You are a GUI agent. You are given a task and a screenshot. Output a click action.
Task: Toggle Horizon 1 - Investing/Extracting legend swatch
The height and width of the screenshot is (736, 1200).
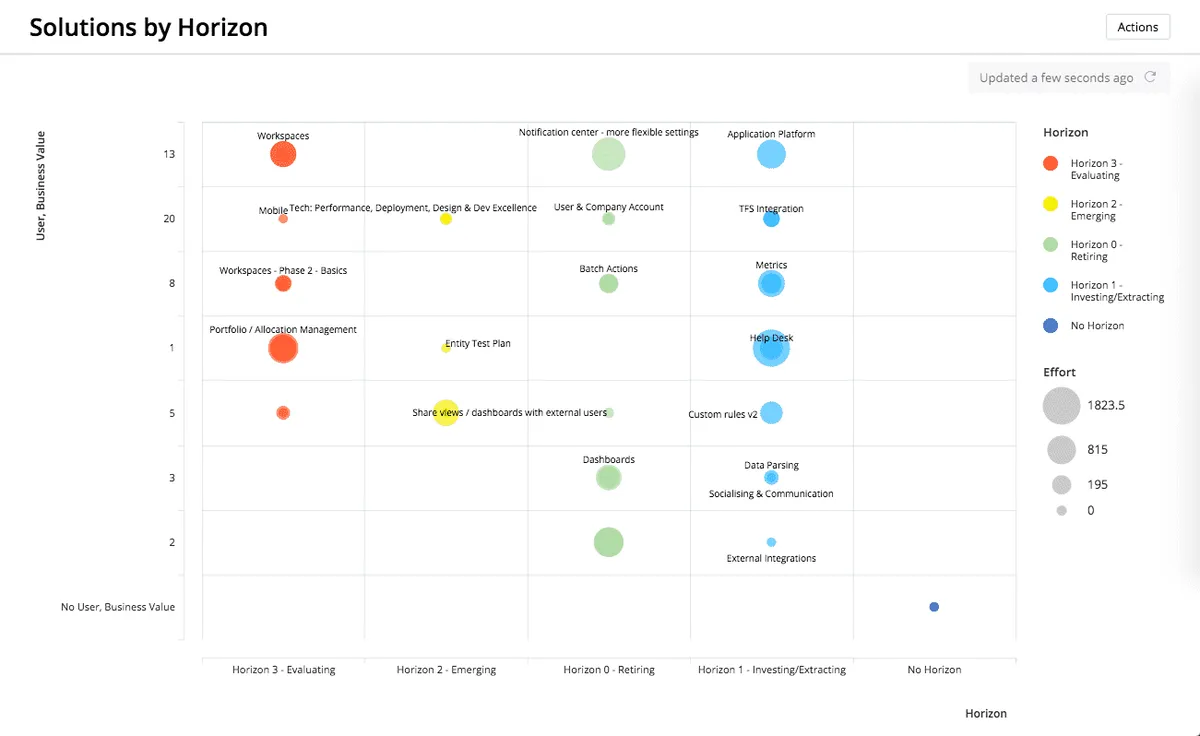point(1050,285)
